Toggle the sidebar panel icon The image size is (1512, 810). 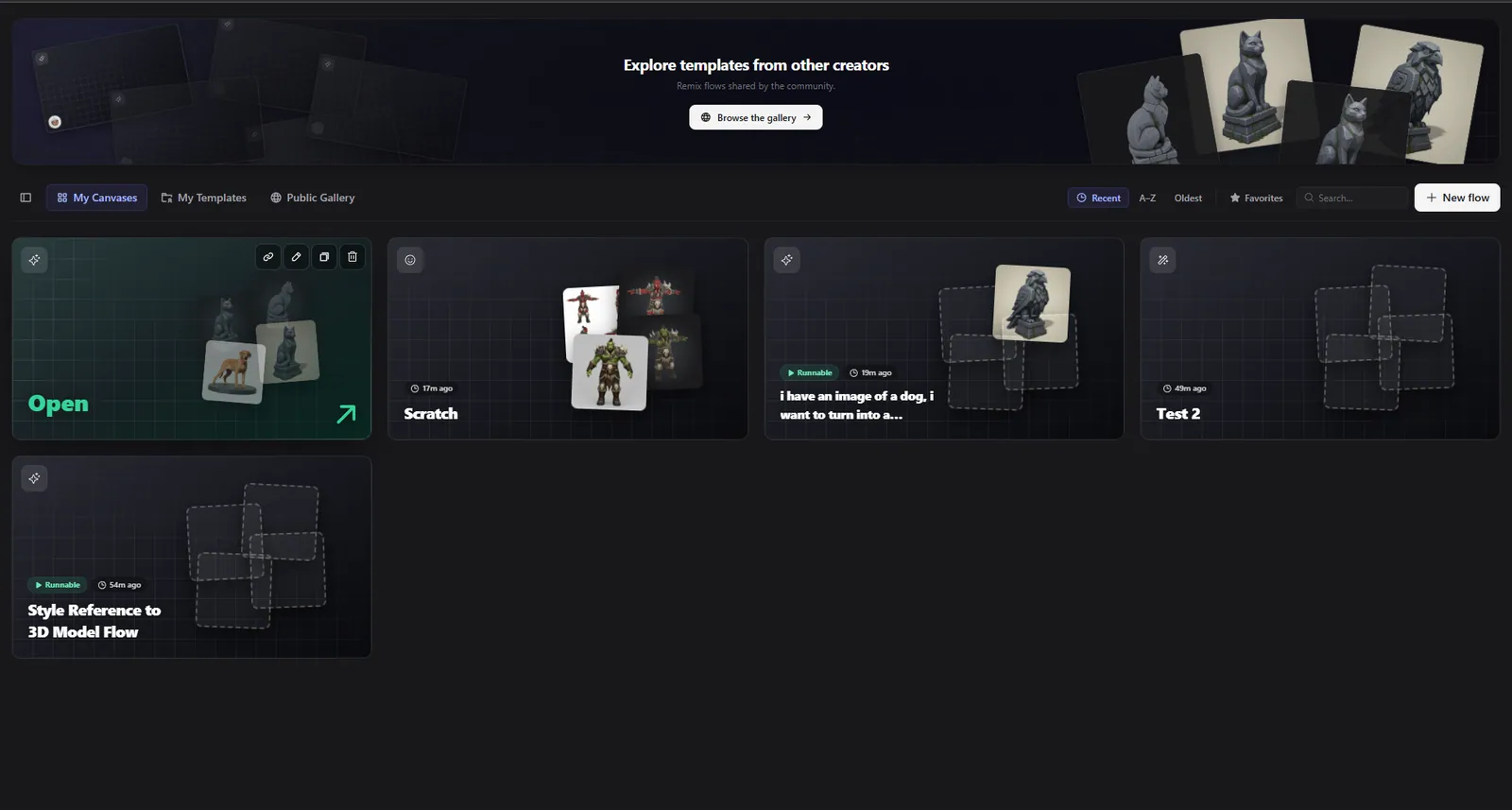point(26,198)
